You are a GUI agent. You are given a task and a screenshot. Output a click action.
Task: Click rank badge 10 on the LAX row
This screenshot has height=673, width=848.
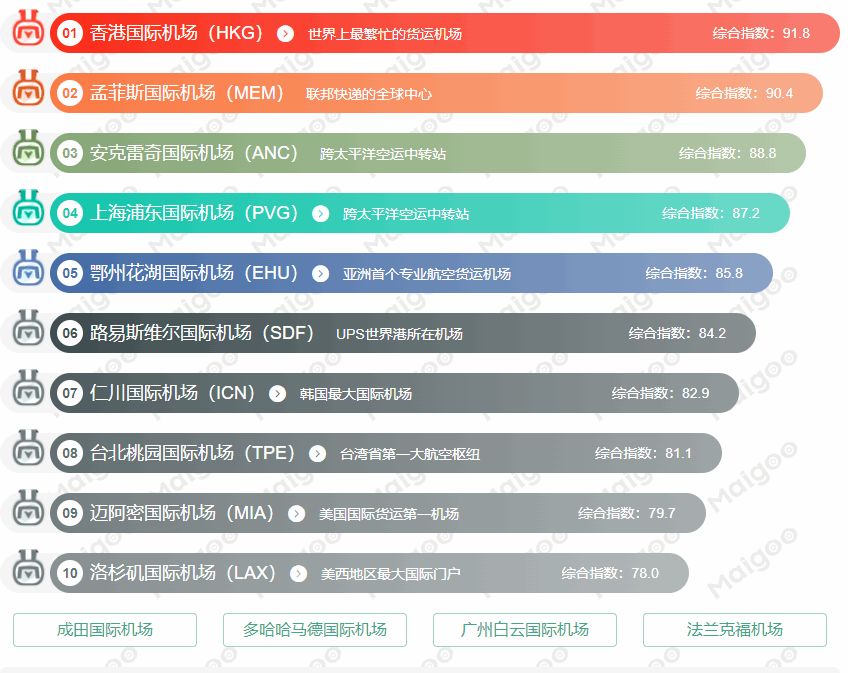pos(70,573)
